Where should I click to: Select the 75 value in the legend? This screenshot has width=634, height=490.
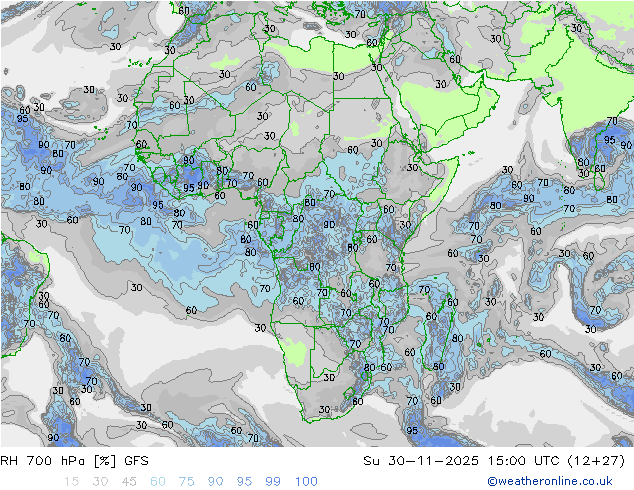(187, 481)
